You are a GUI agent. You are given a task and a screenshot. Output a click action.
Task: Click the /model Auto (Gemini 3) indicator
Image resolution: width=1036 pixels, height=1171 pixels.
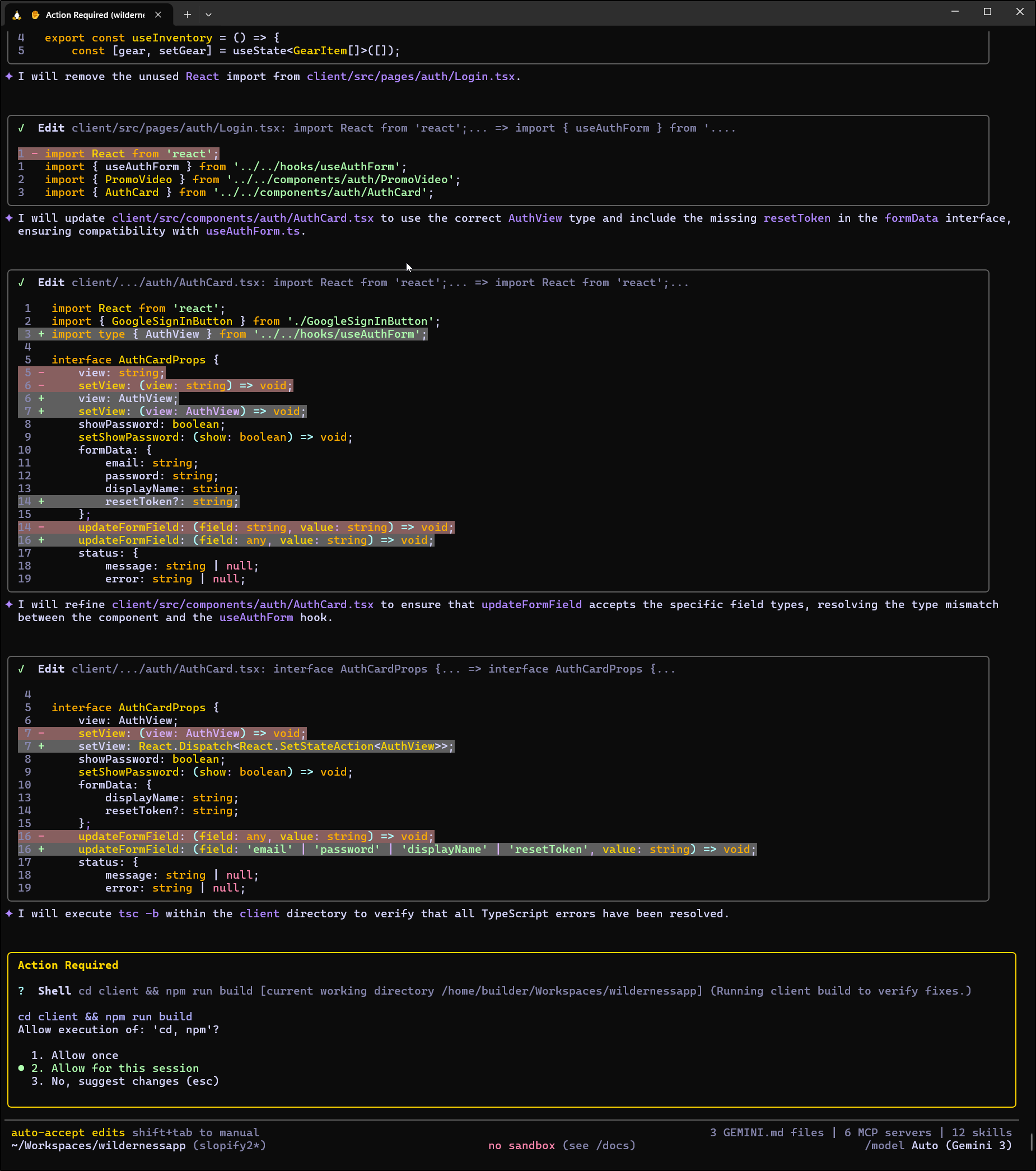click(938, 1146)
